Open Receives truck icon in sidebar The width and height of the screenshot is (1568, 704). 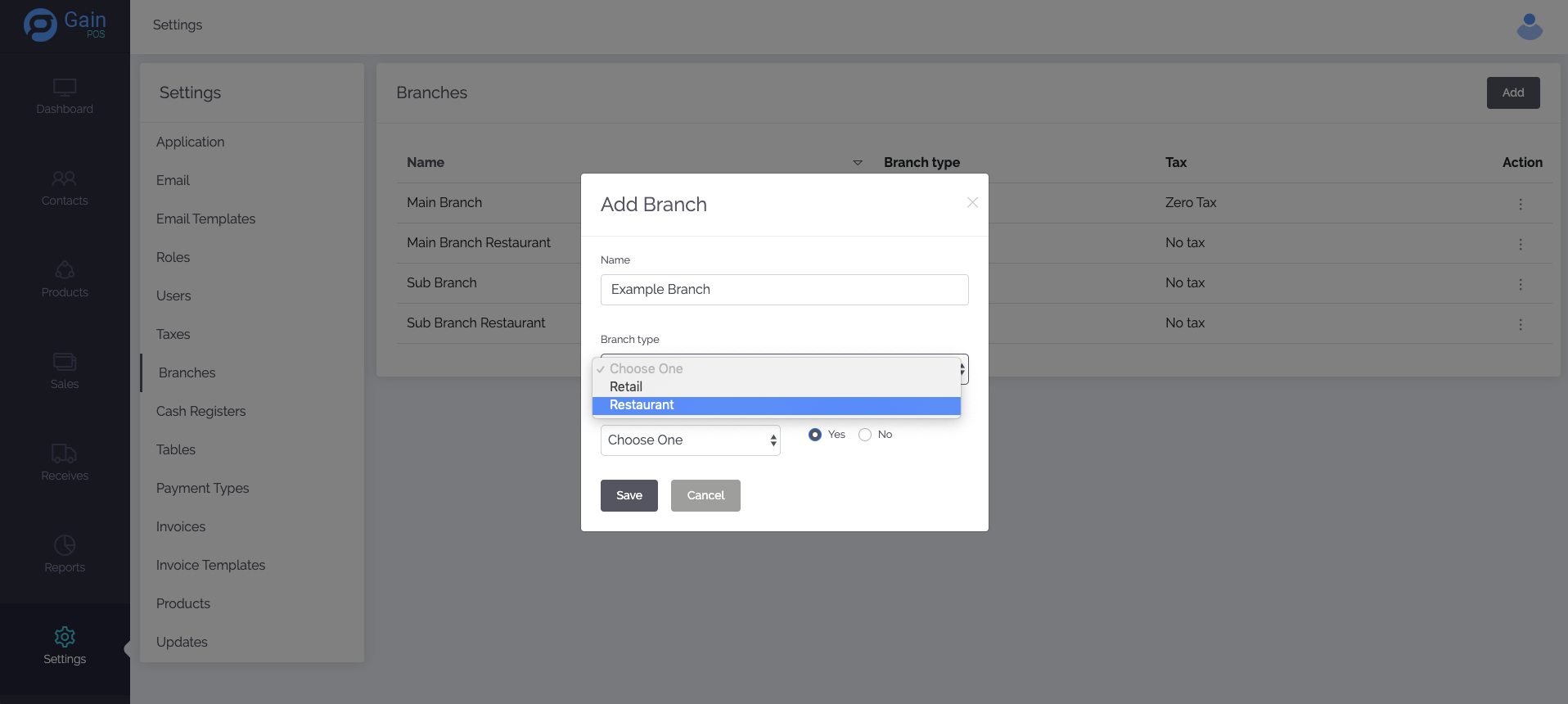(65, 454)
